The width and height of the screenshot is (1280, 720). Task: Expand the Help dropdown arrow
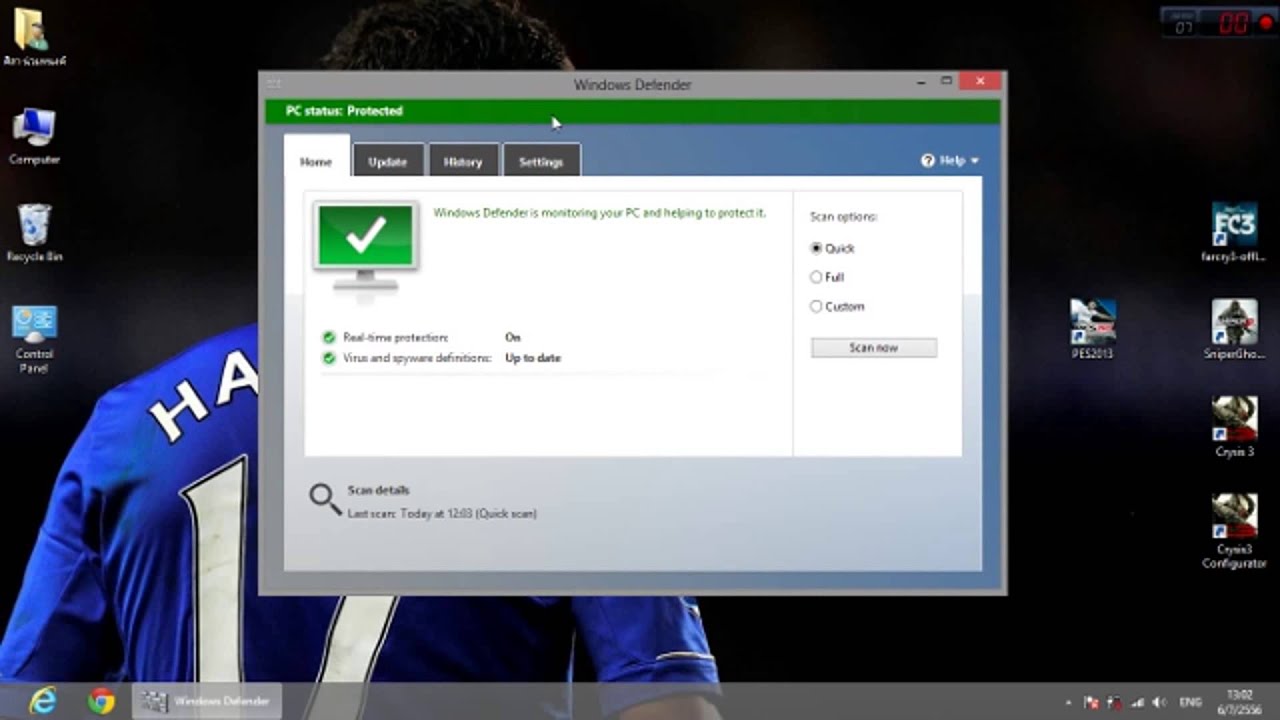tap(974, 161)
